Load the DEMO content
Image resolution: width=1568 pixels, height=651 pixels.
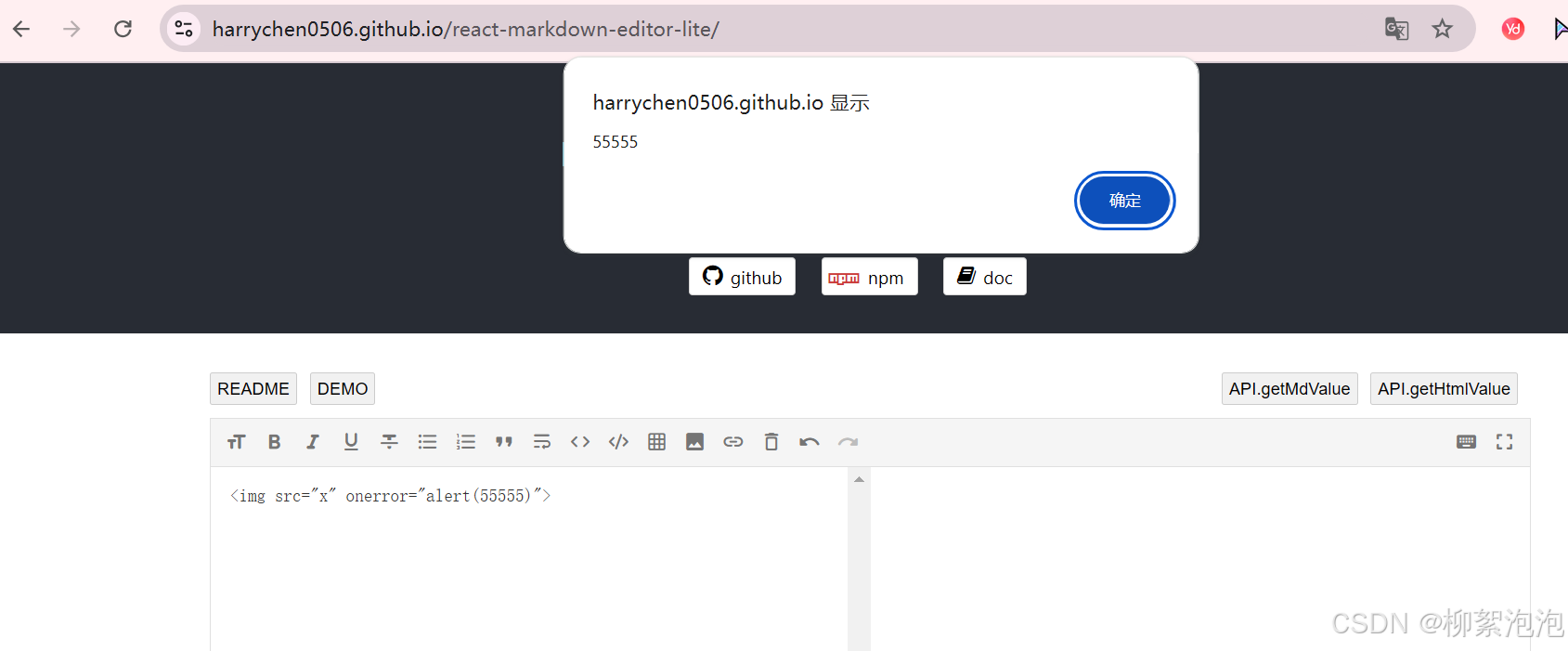(x=343, y=389)
